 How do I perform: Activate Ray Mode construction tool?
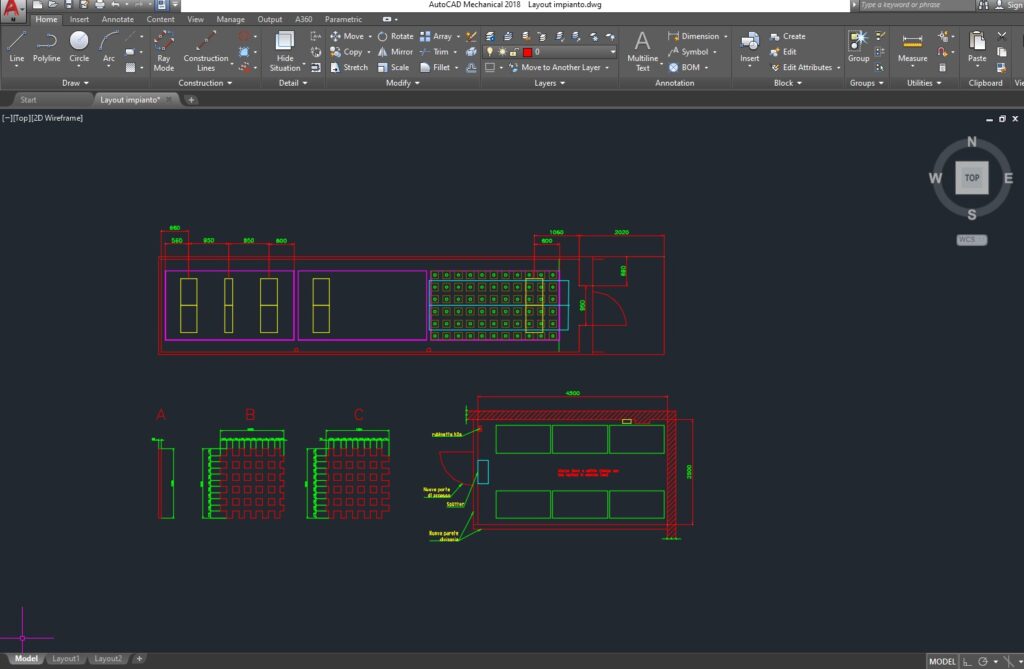tap(163, 51)
